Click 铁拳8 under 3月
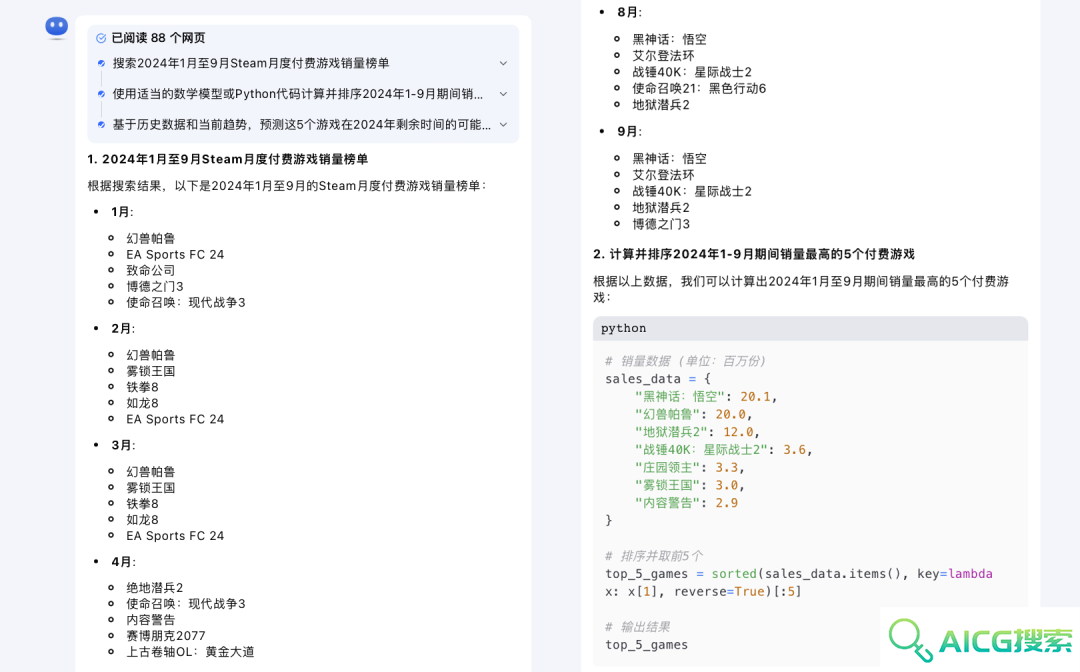1080x672 pixels. click(142, 503)
